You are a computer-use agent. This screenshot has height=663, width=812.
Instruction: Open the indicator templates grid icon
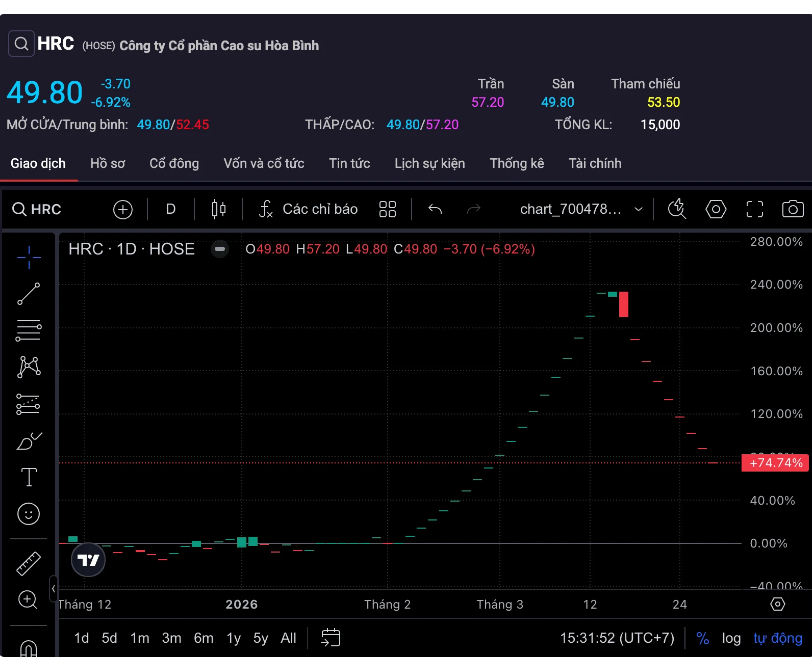tap(387, 209)
